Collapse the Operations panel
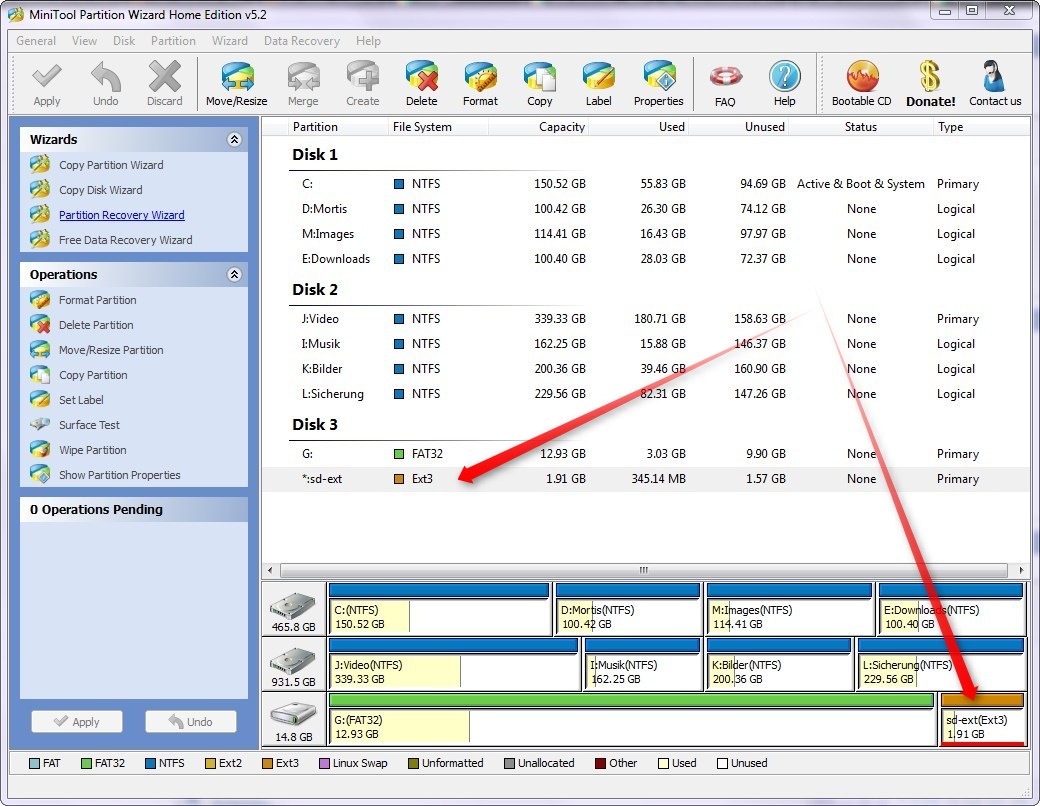1040x806 pixels. point(234,275)
